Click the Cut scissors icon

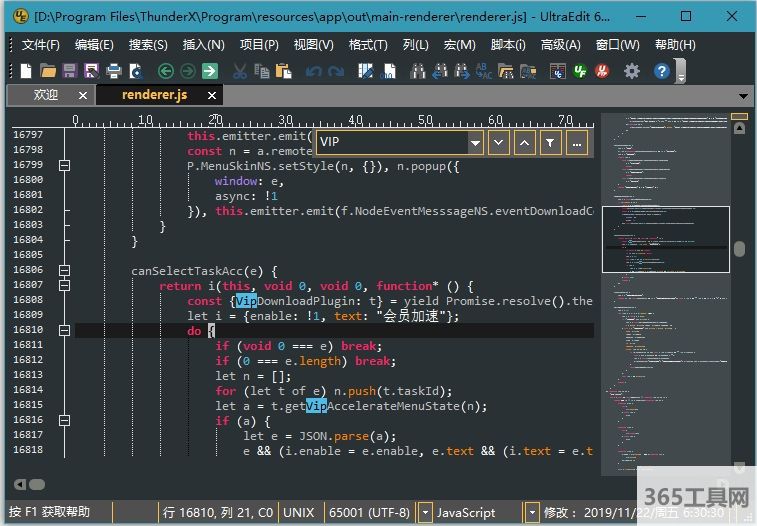tap(239, 71)
